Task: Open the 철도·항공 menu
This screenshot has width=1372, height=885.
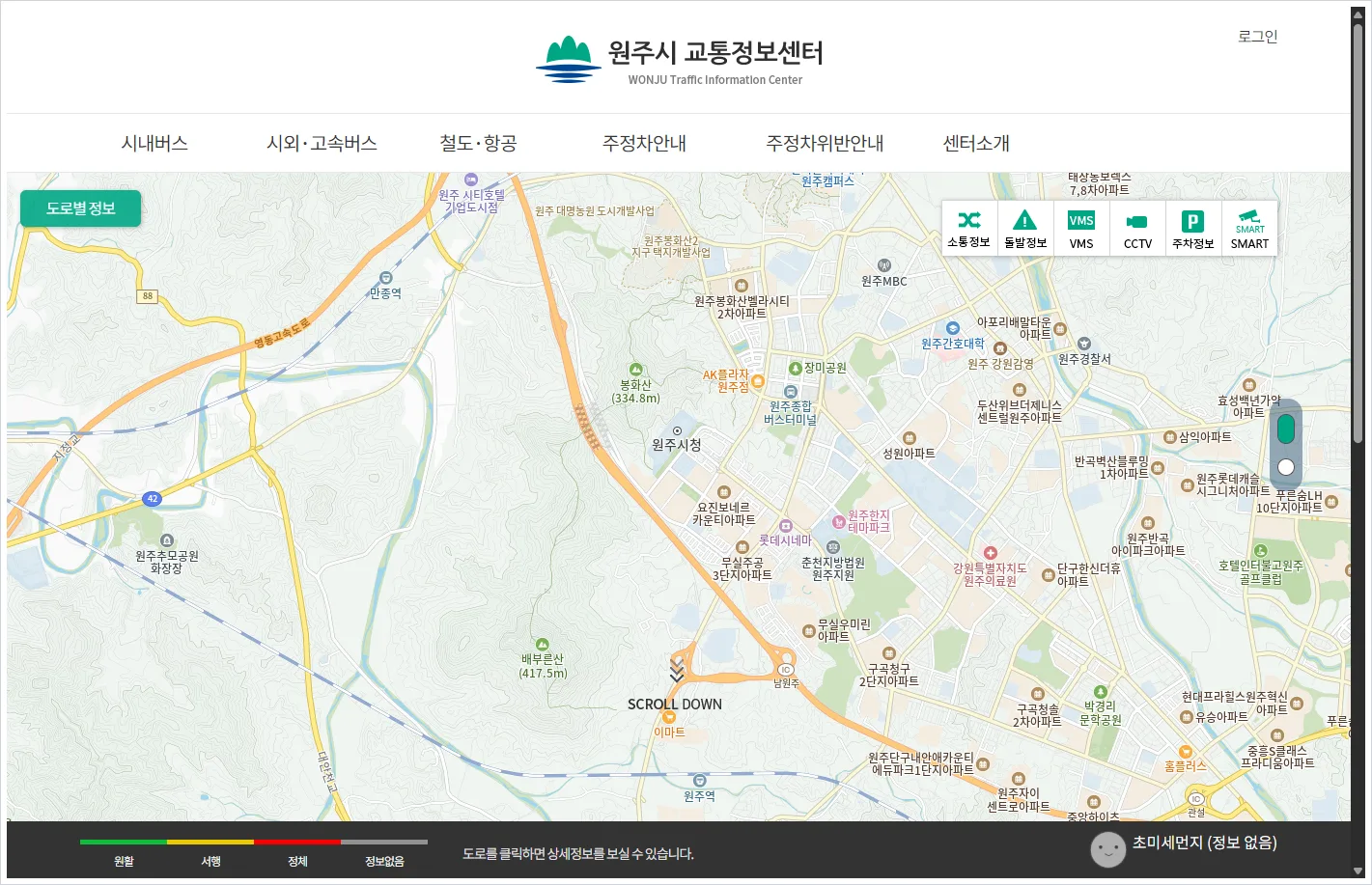Action: coord(478,143)
